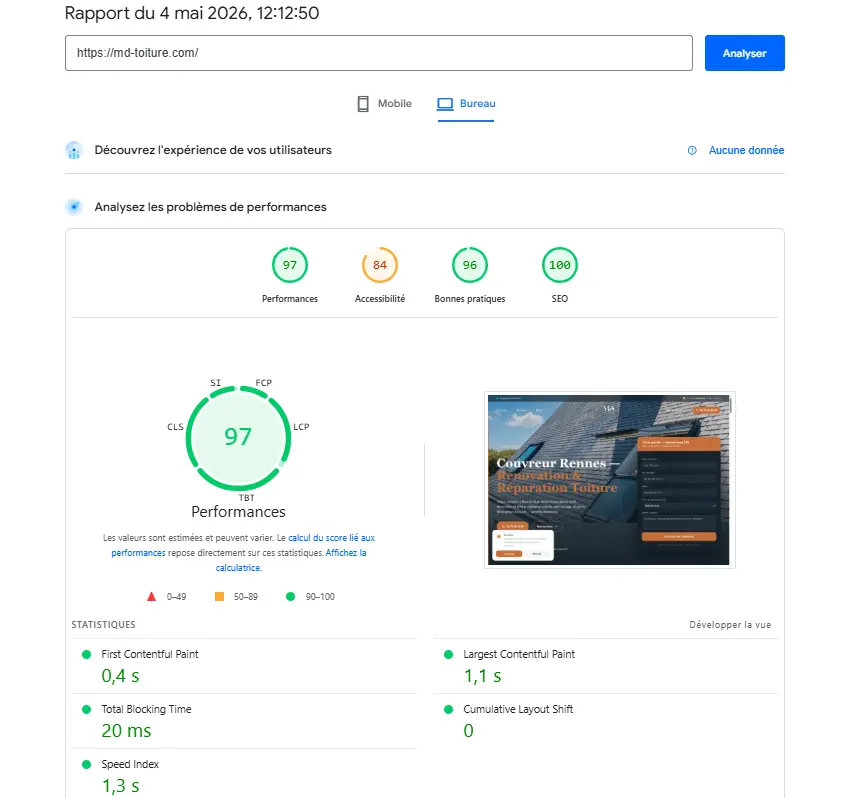Click the STATISTIQUES heading
841x798 pixels.
coord(104,625)
